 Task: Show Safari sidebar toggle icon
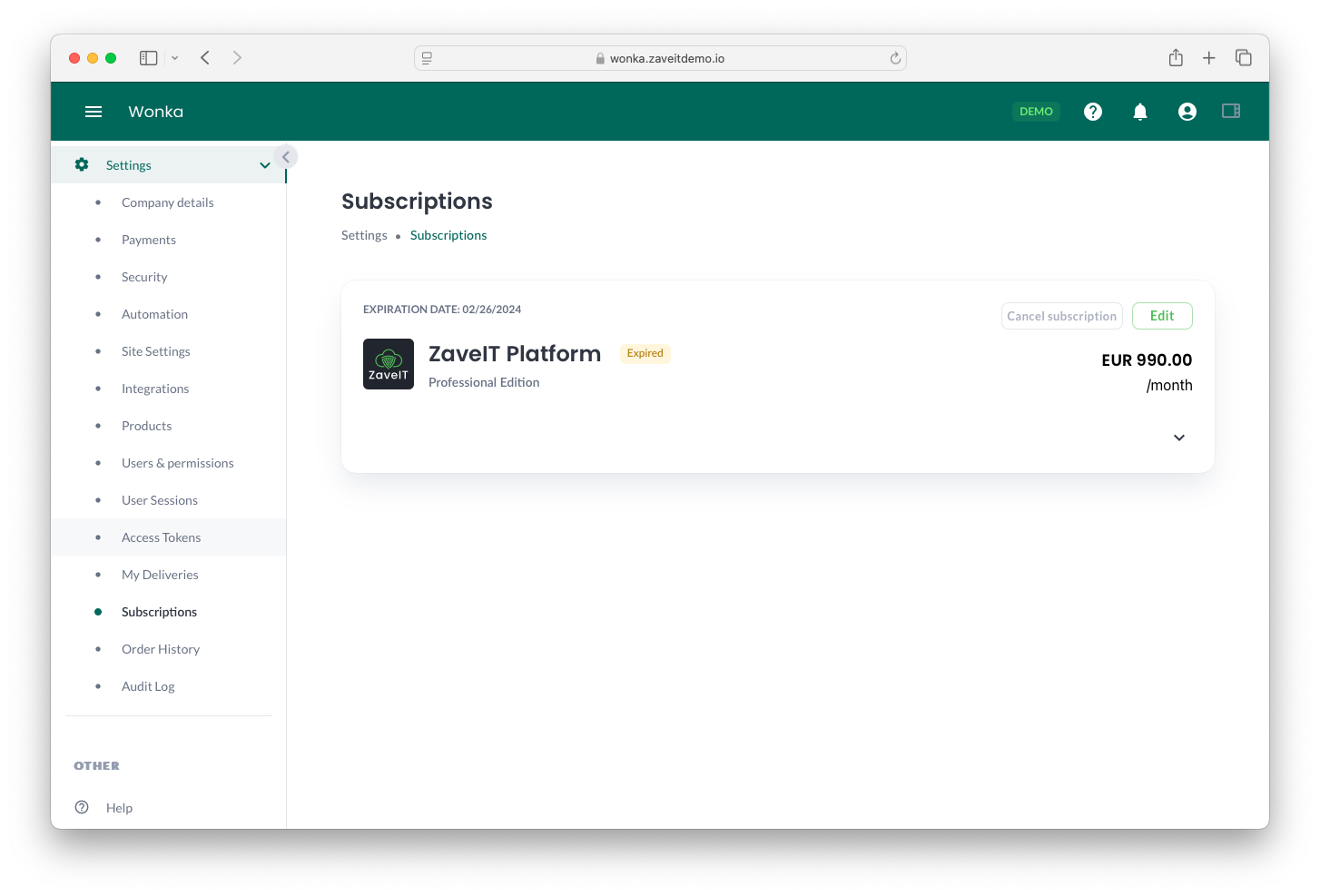pyautogui.click(x=149, y=58)
